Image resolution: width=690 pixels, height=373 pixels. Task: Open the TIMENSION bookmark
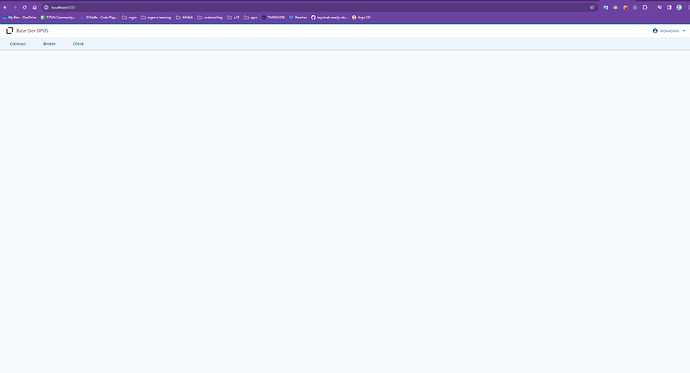coord(273,18)
